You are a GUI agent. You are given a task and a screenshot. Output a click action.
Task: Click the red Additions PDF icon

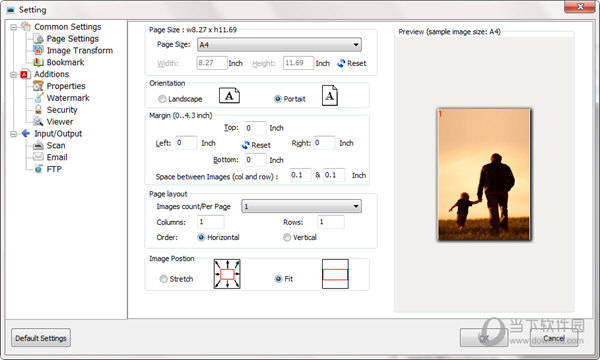[25, 74]
